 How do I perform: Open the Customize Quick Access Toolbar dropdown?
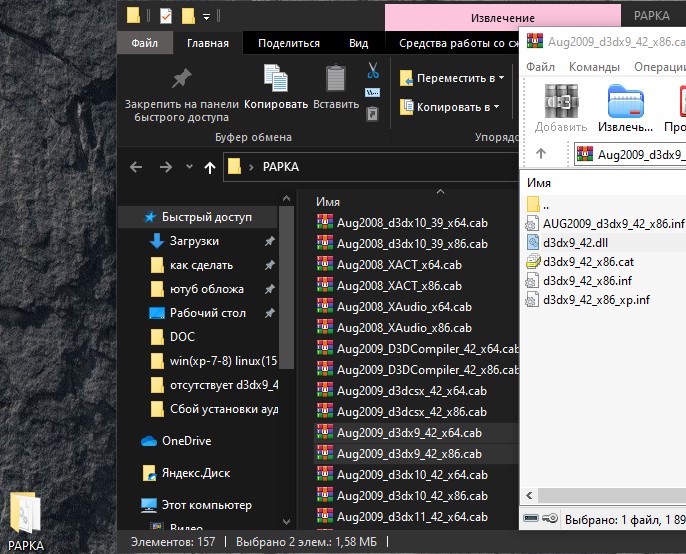206,17
